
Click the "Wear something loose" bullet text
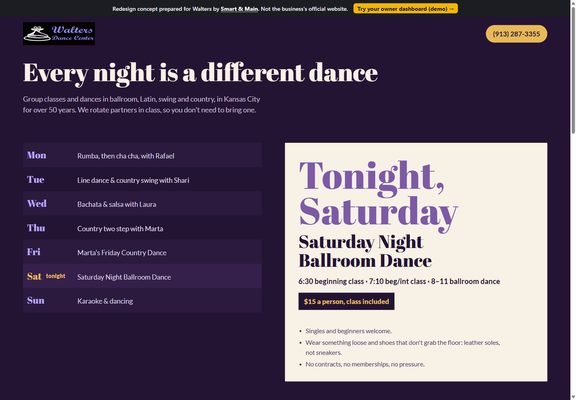coord(402,347)
